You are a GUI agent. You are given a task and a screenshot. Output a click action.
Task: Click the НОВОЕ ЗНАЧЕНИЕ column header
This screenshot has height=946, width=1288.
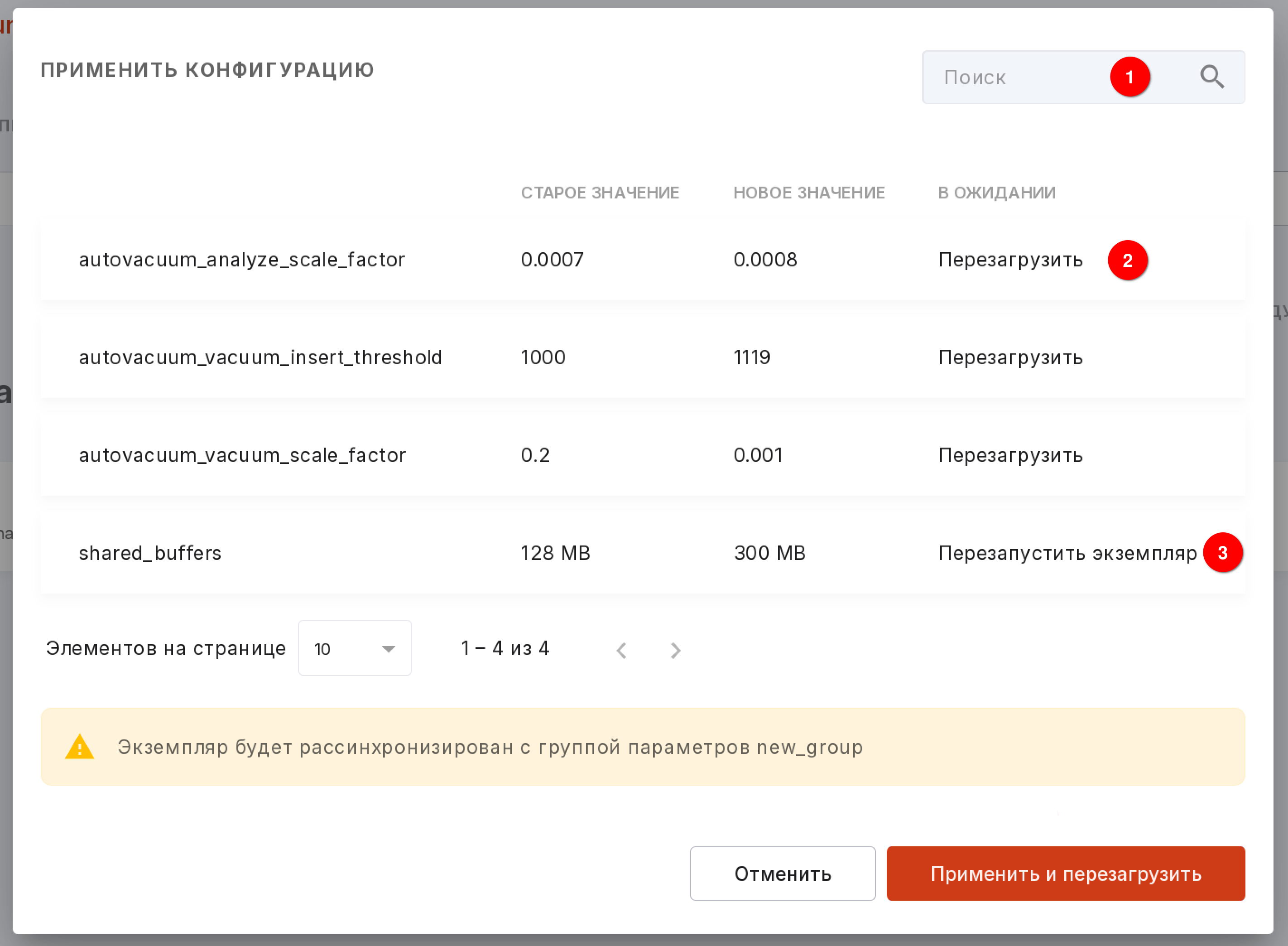click(809, 193)
